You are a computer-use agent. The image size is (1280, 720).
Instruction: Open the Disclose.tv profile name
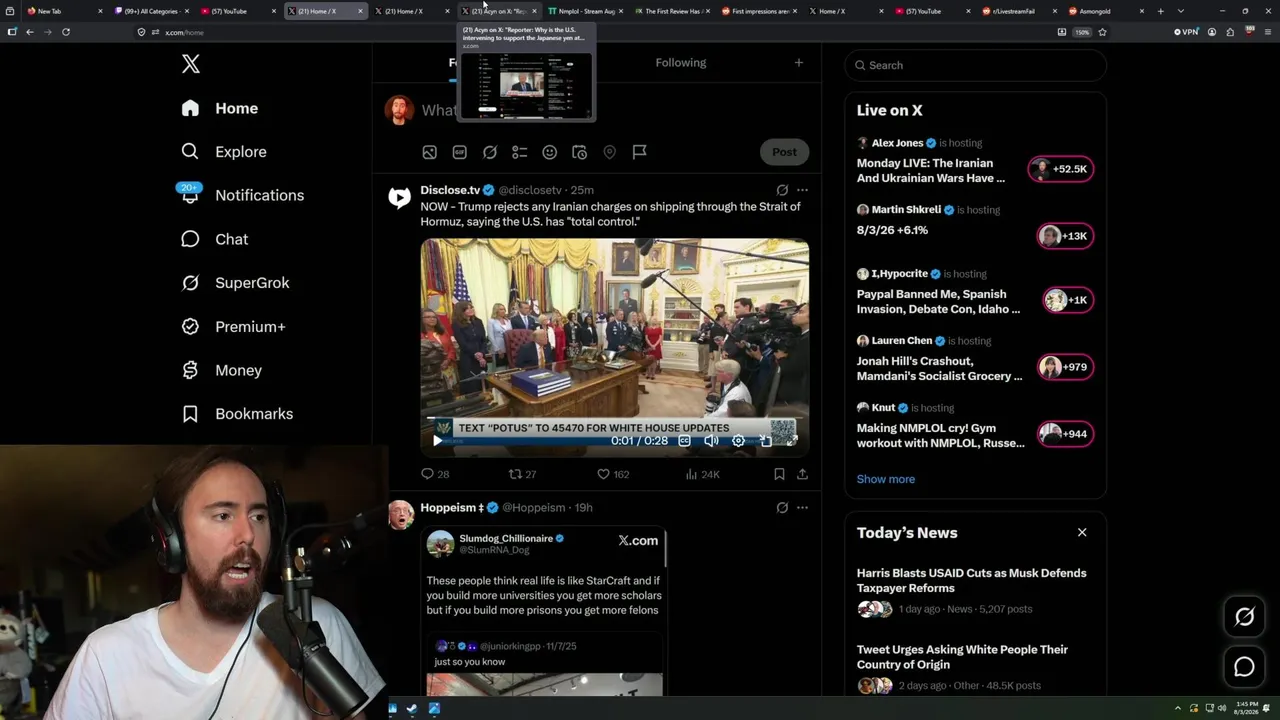450,190
